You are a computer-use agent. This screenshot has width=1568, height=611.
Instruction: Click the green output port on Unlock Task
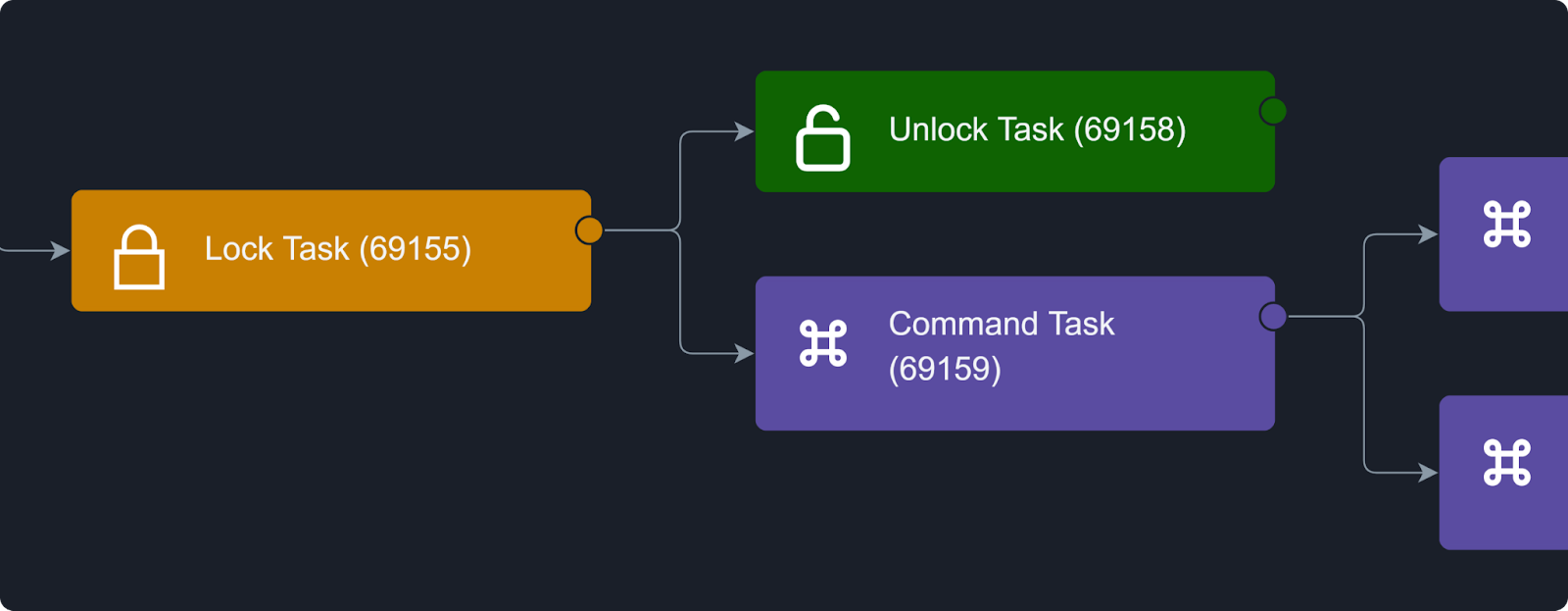pyautogui.click(x=1273, y=111)
